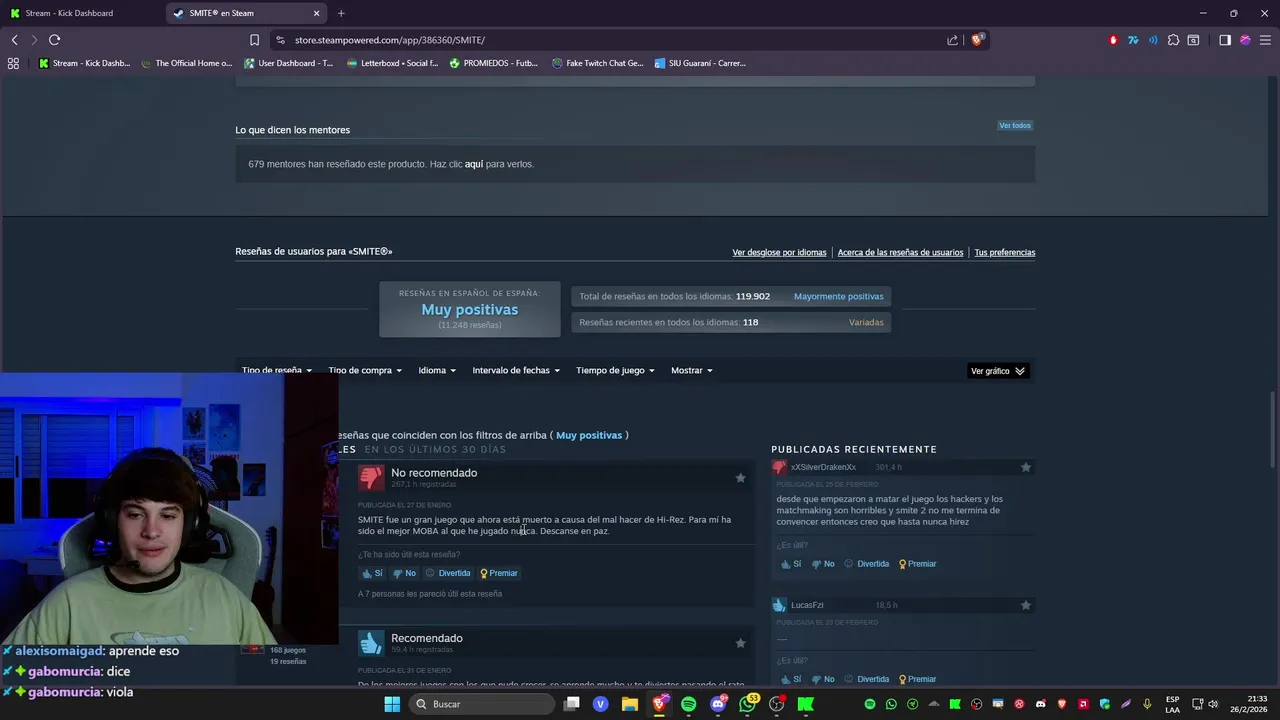Open the Mostrar dropdown
This screenshot has width=1280, height=720.
point(692,370)
